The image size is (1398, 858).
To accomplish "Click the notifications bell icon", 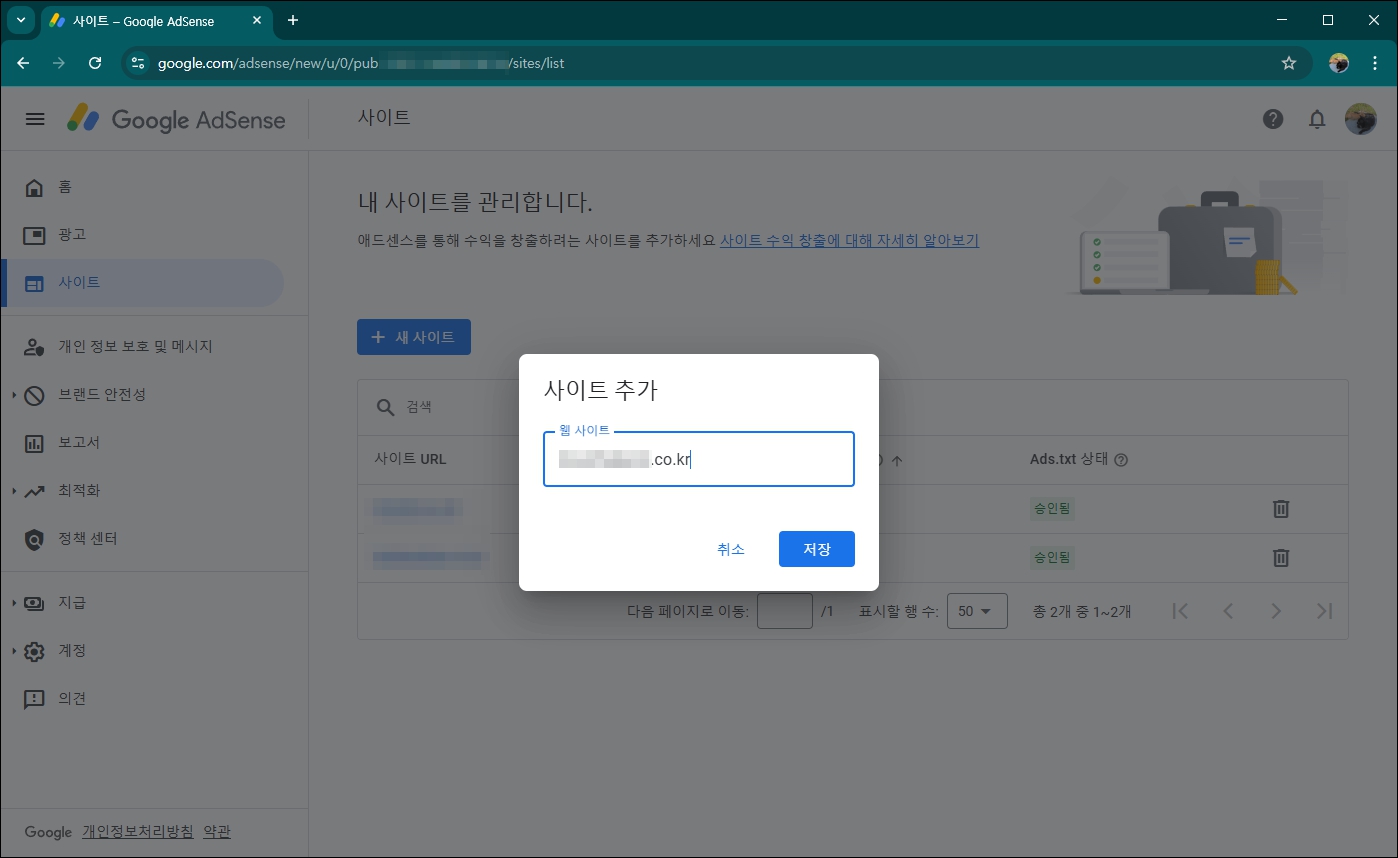I will [1317, 118].
